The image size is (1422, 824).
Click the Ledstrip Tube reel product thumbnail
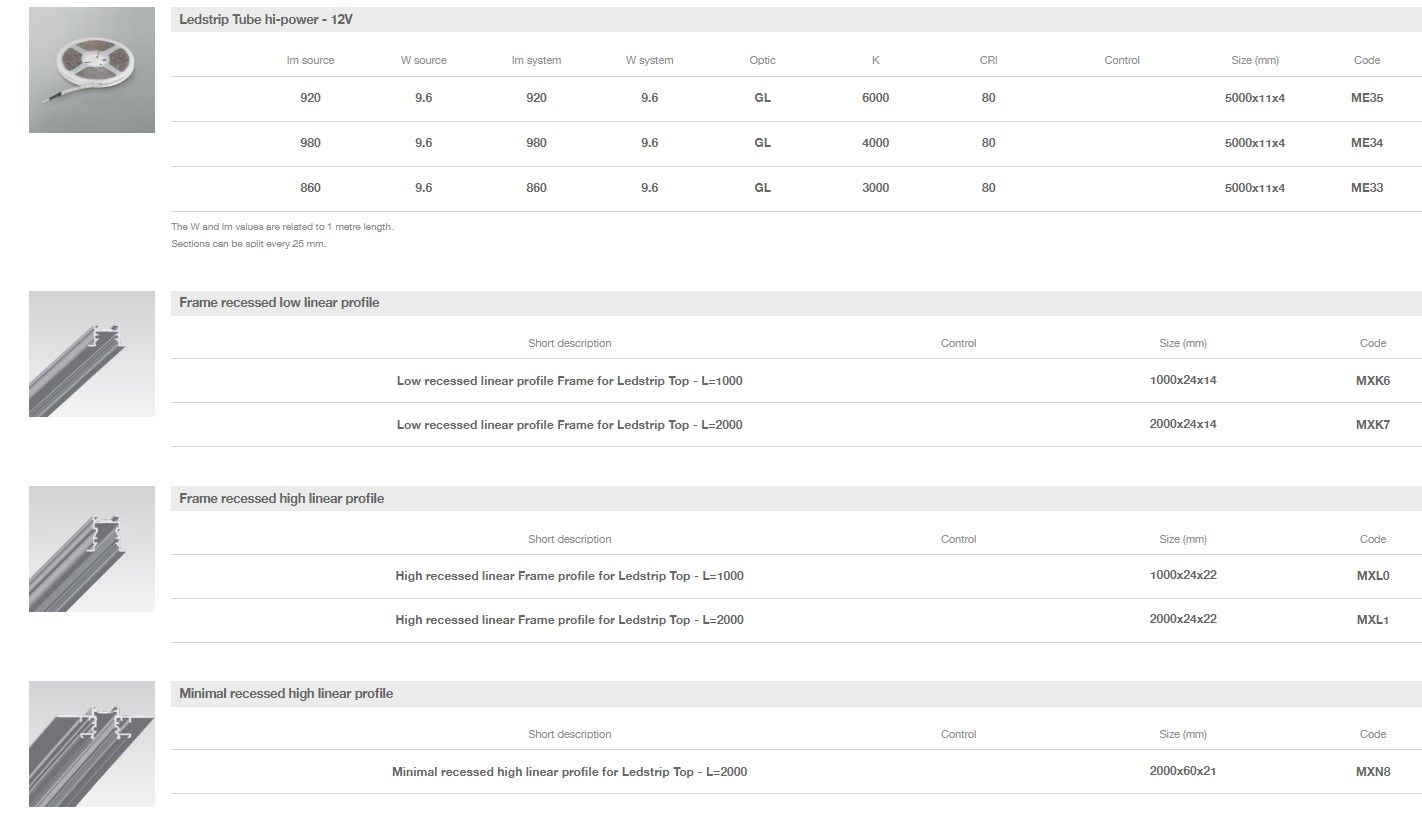coord(92,70)
